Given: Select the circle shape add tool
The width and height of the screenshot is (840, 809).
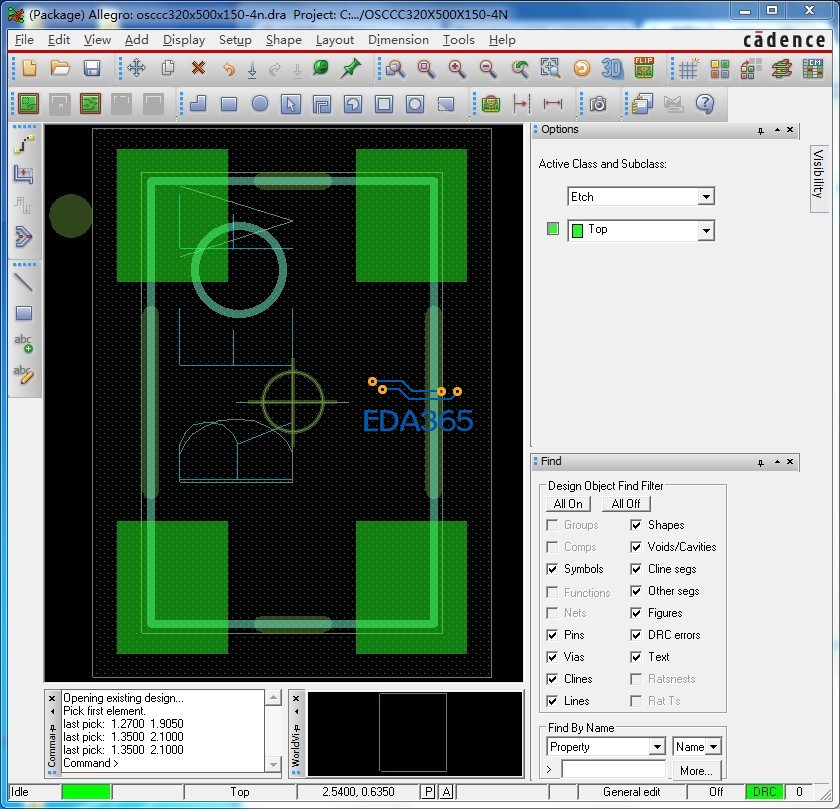Looking at the screenshot, I should [x=260, y=104].
